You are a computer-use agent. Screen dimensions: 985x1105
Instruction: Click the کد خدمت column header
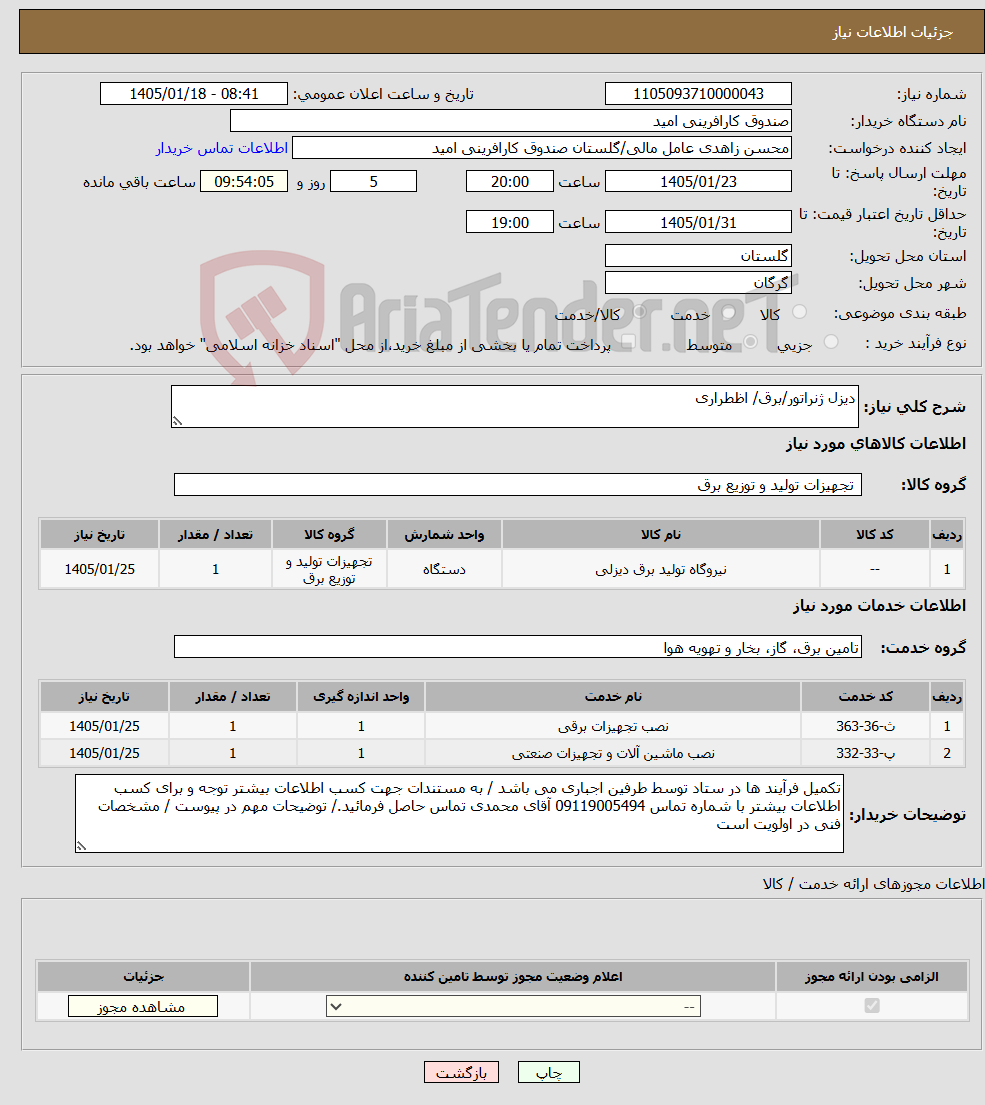tap(865, 696)
